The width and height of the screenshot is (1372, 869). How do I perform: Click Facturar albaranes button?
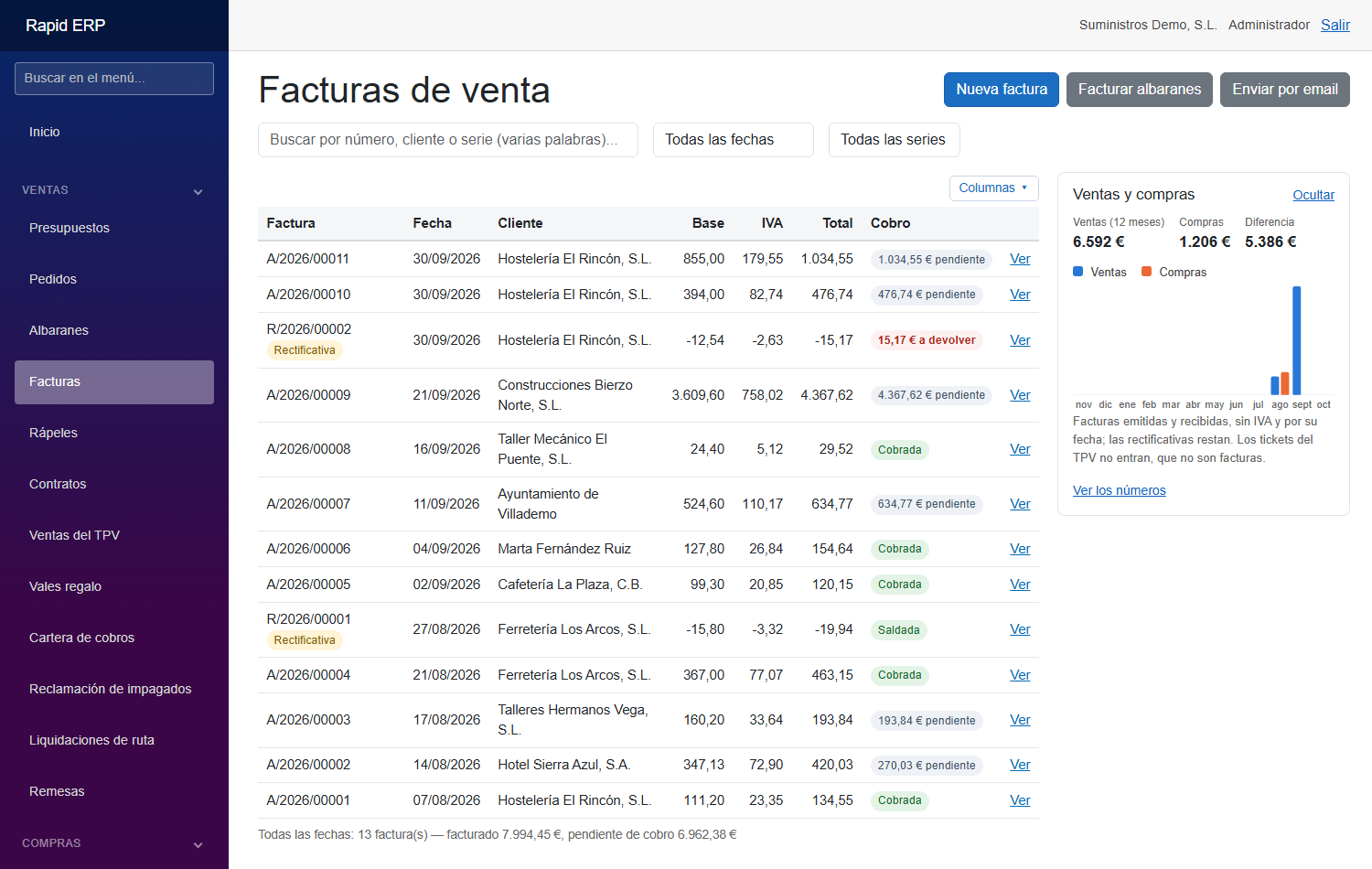[x=1140, y=90]
